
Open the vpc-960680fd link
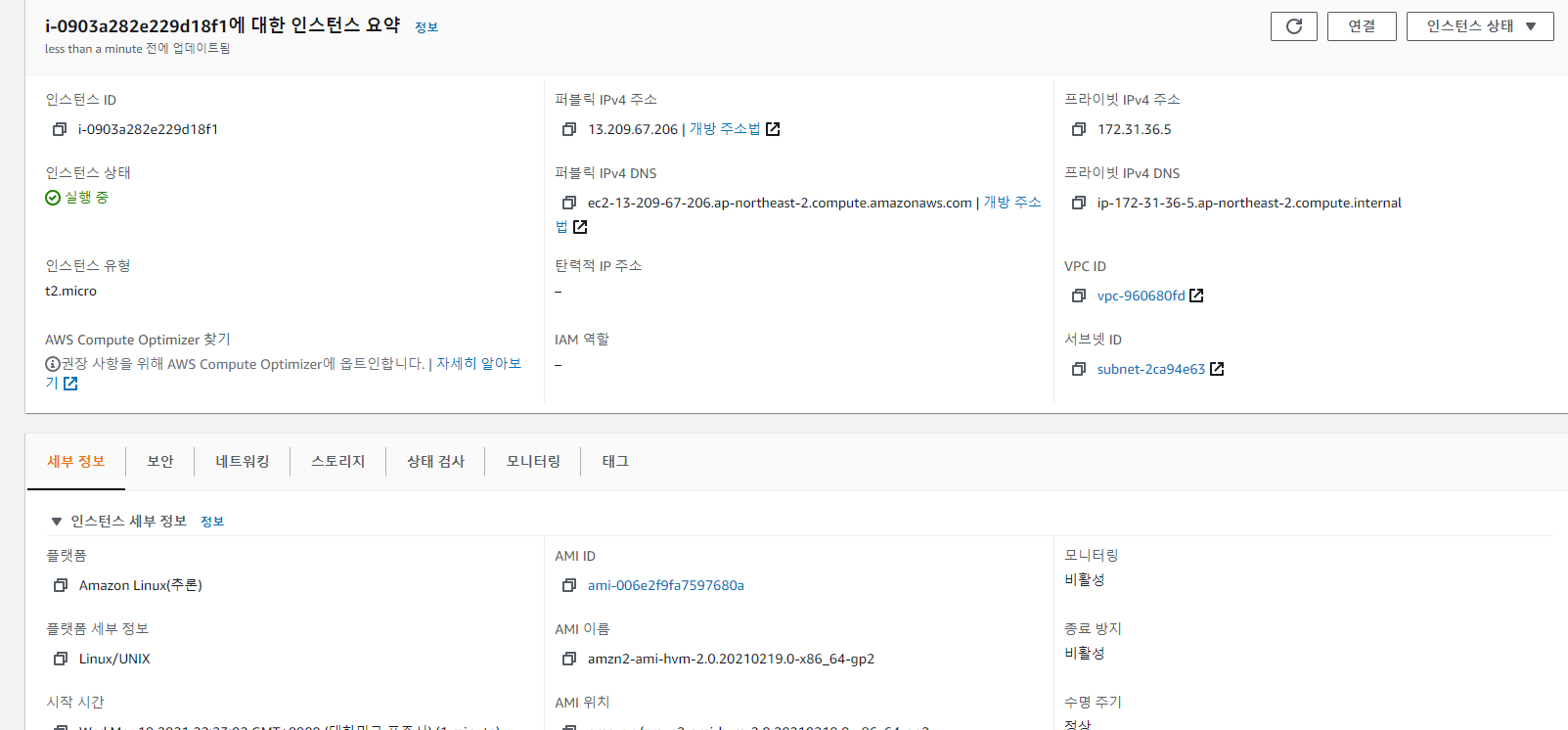(1141, 296)
